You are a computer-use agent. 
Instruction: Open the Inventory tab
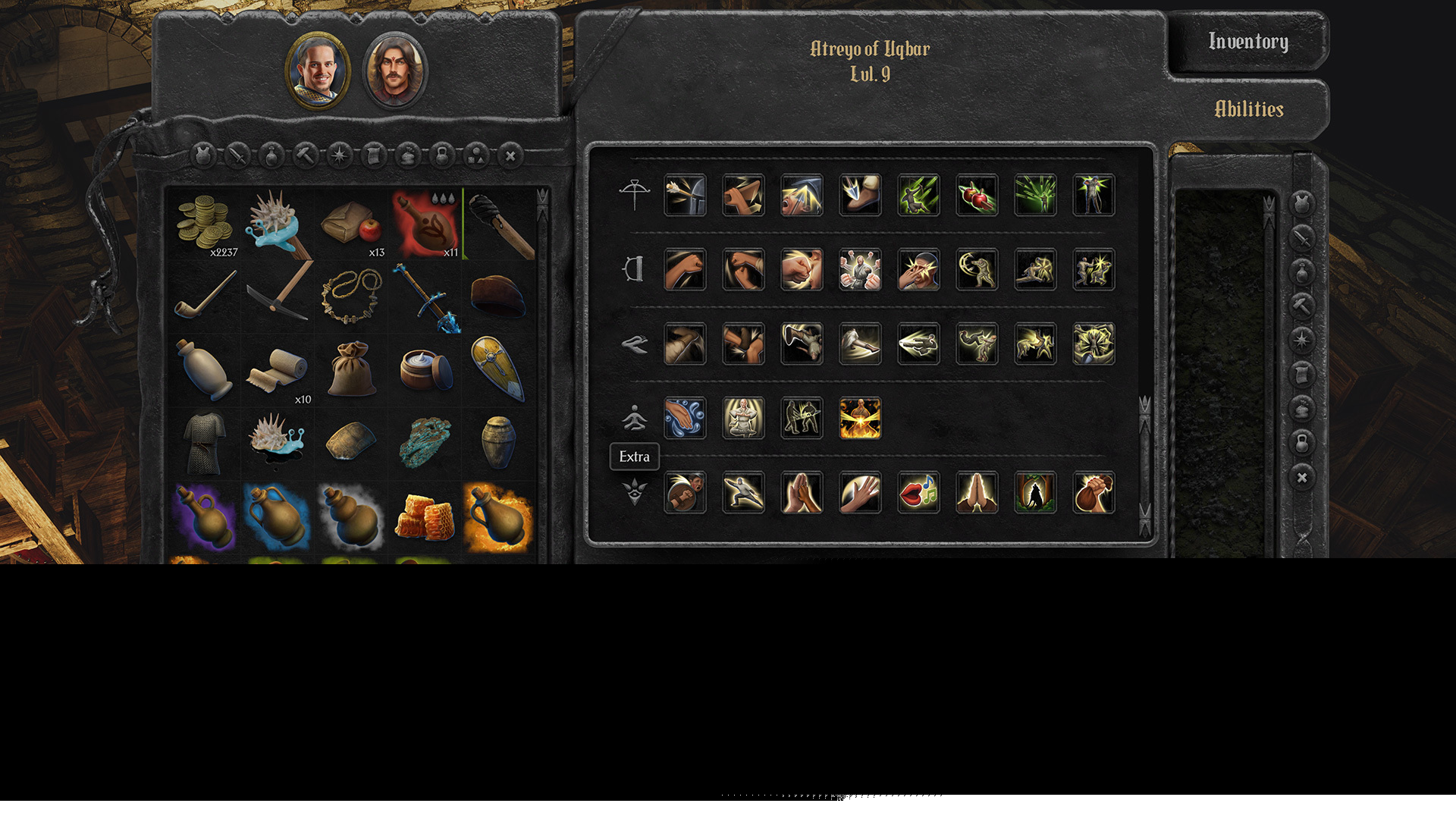(1248, 42)
